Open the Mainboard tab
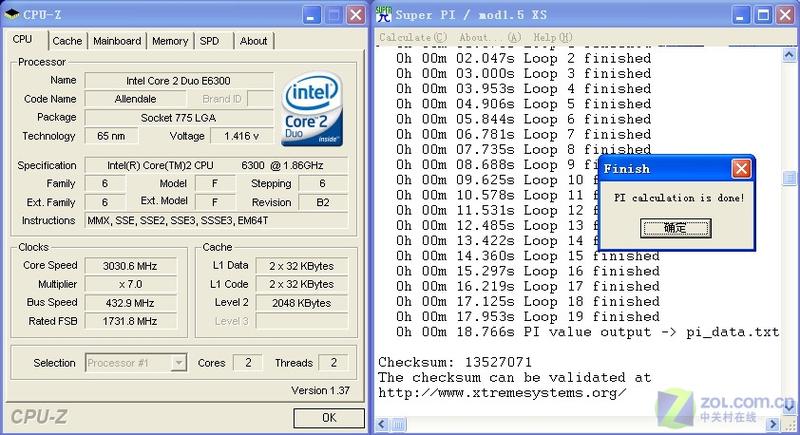 (x=117, y=41)
